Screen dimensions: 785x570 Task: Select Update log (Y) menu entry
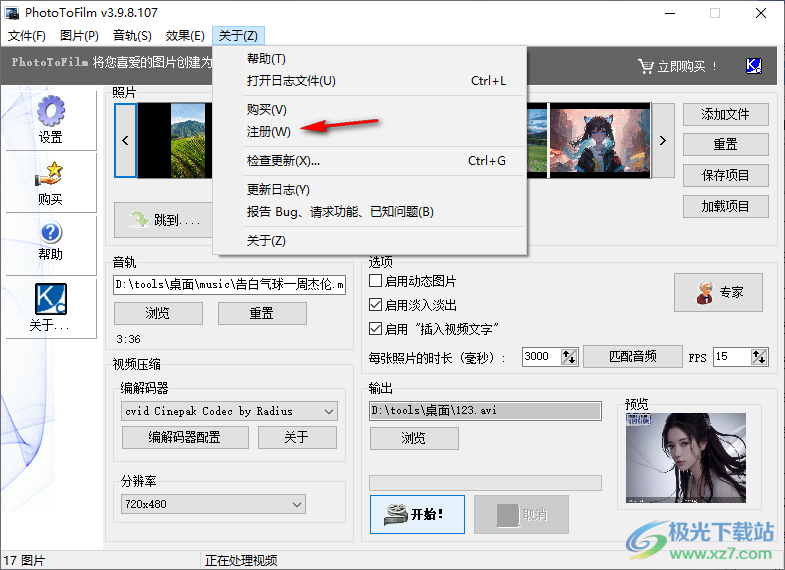pyautogui.click(x=369, y=190)
